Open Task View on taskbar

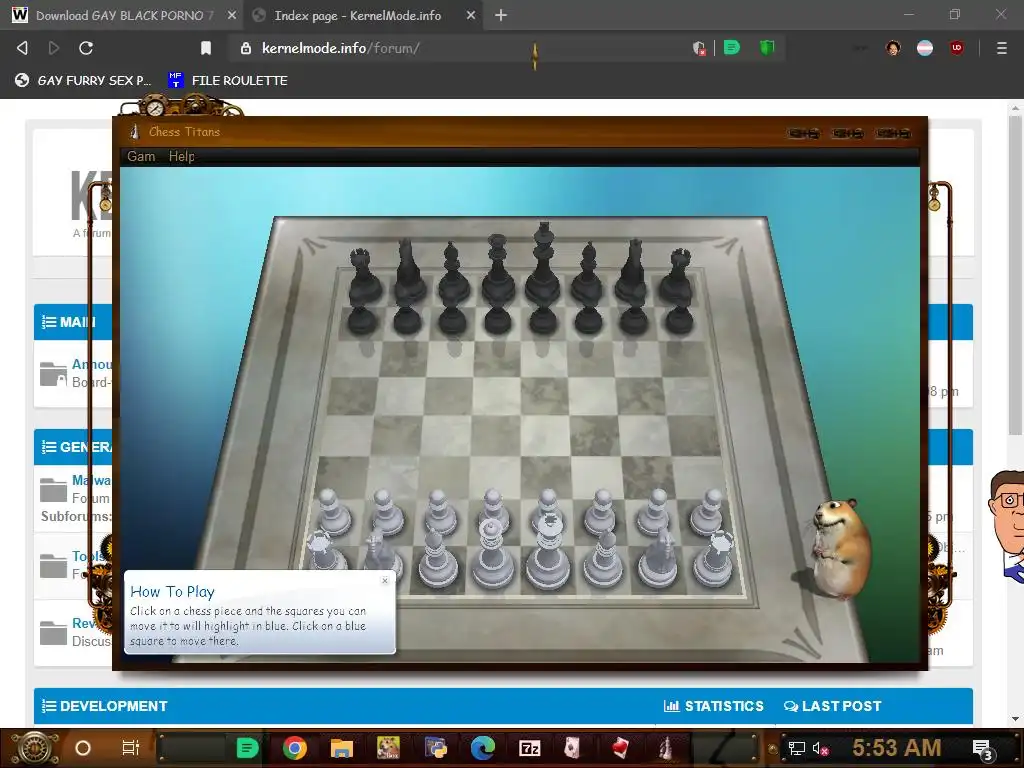pyautogui.click(x=131, y=748)
